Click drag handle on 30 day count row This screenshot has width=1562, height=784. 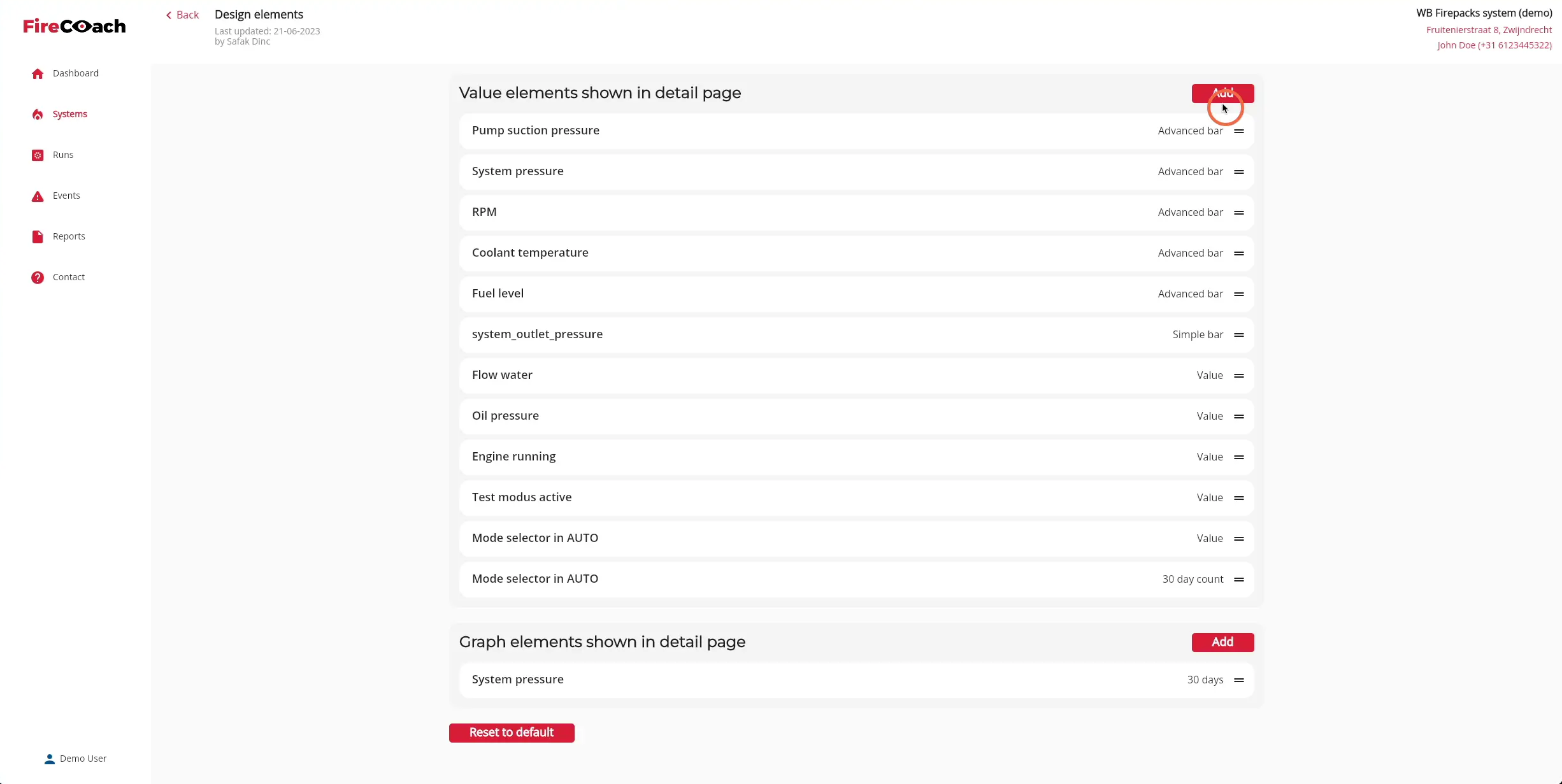(1239, 580)
